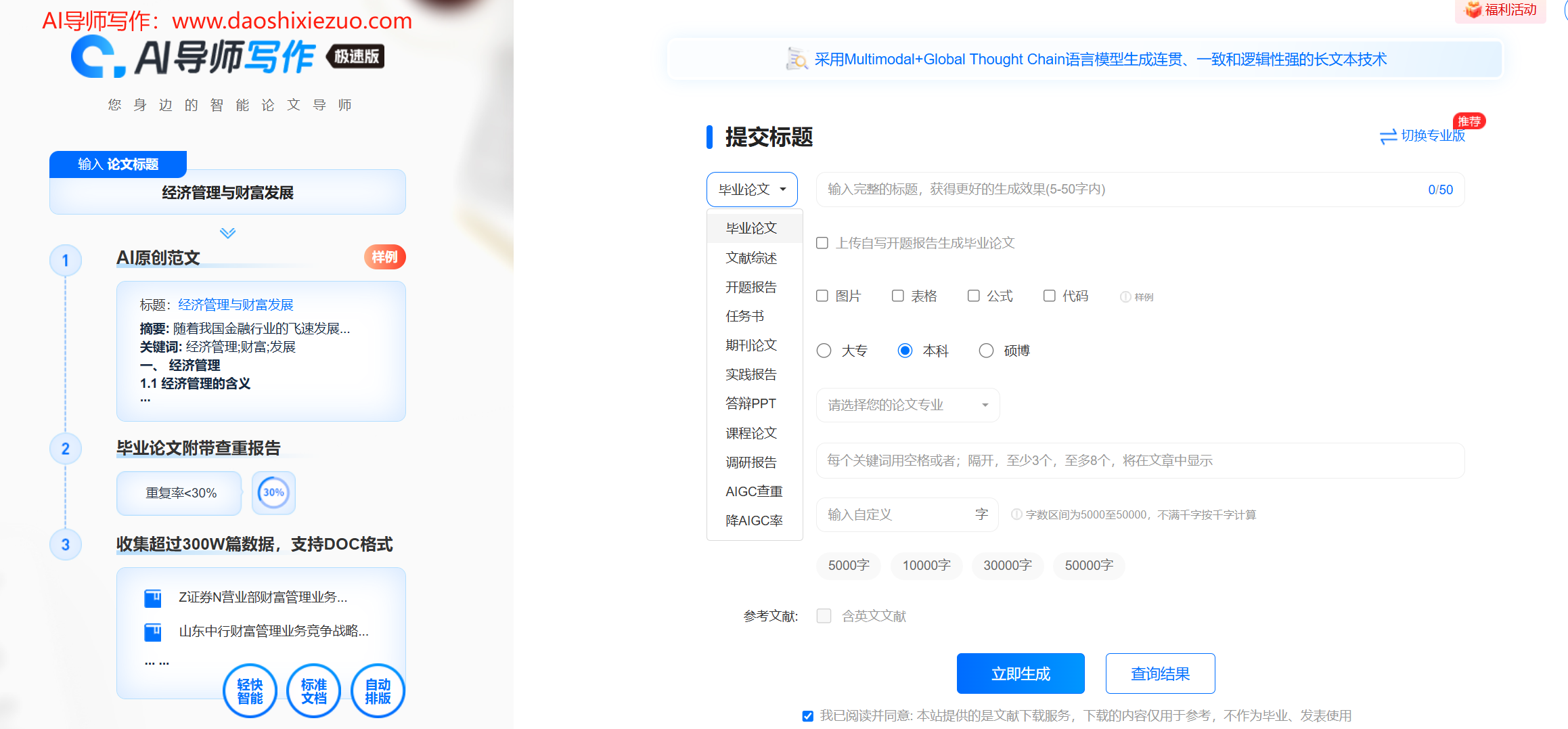Click the 重复率<30% box
Image resolution: width=1568 pixels, height=729 pixels.
click(179, 493)
